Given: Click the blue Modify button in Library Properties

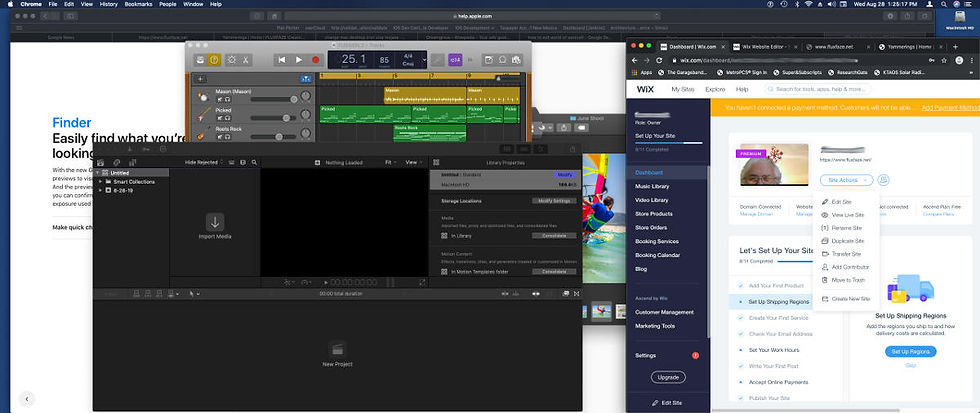Looking at the screenshot, I should pos(564,175).
